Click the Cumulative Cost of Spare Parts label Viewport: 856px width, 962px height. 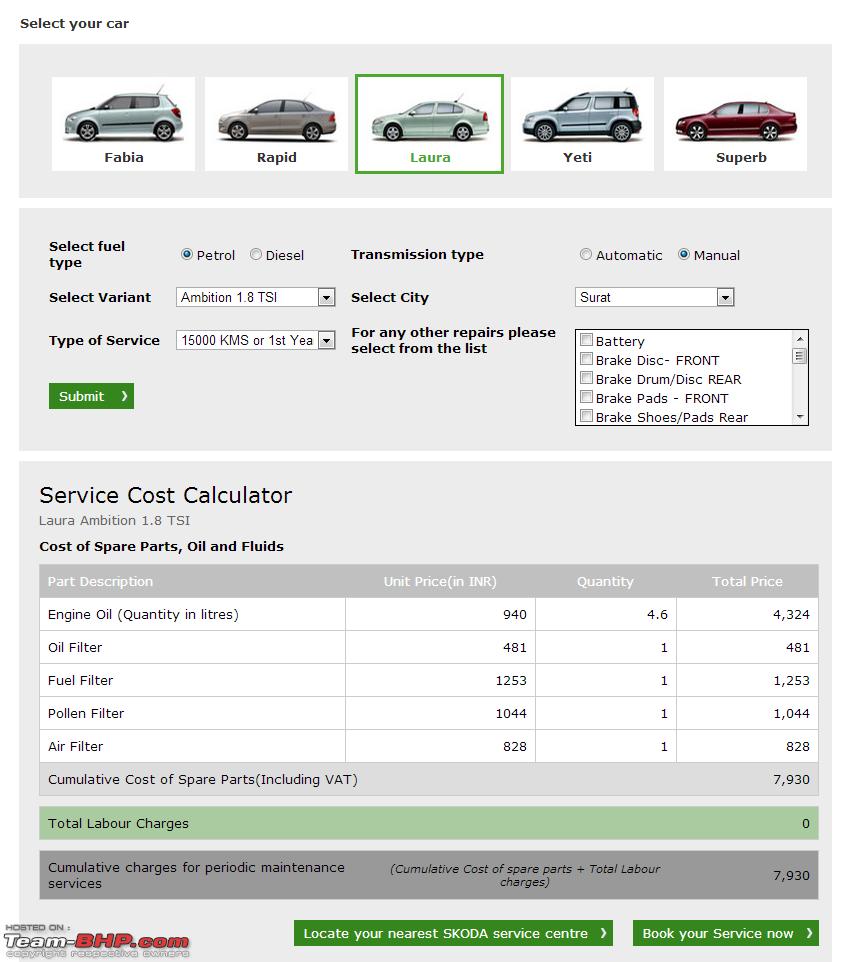pos(202,780)
